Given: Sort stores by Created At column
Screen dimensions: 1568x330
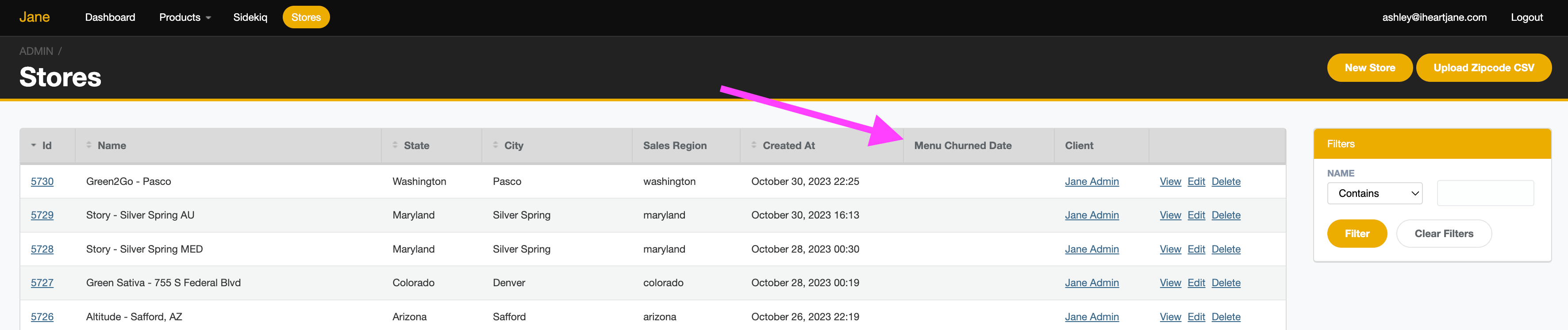Looking at the screenshot, I should pyautogui.click(x=788, y=146).
